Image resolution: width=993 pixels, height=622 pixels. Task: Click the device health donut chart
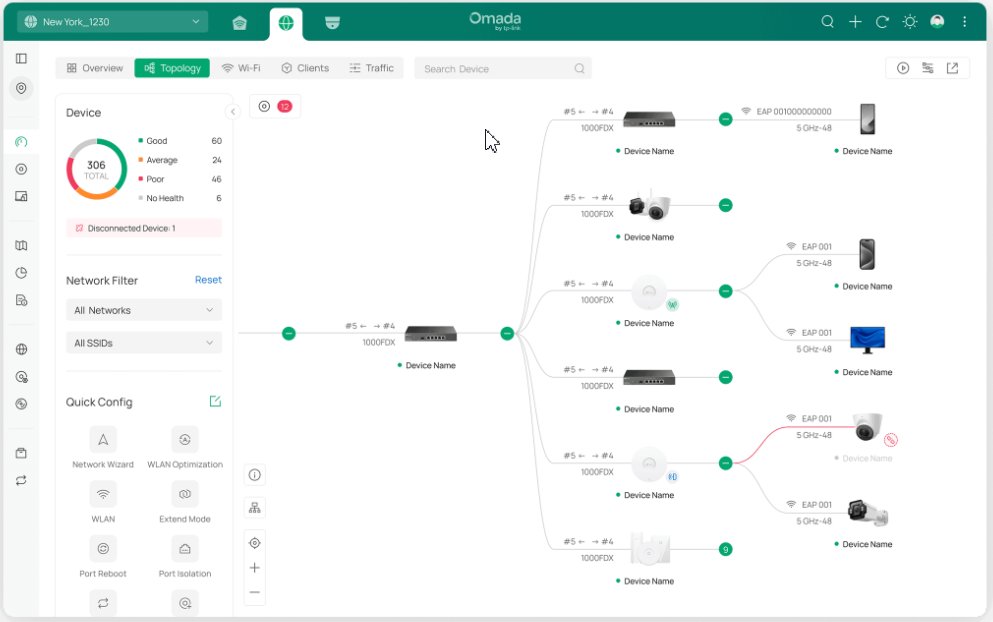[96, 169]
